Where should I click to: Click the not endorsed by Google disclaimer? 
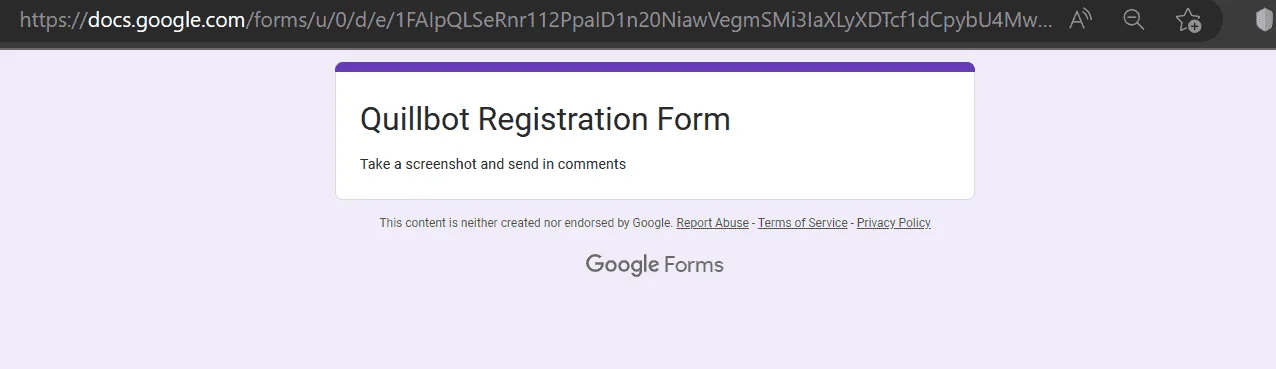click(x=525, y=223)
